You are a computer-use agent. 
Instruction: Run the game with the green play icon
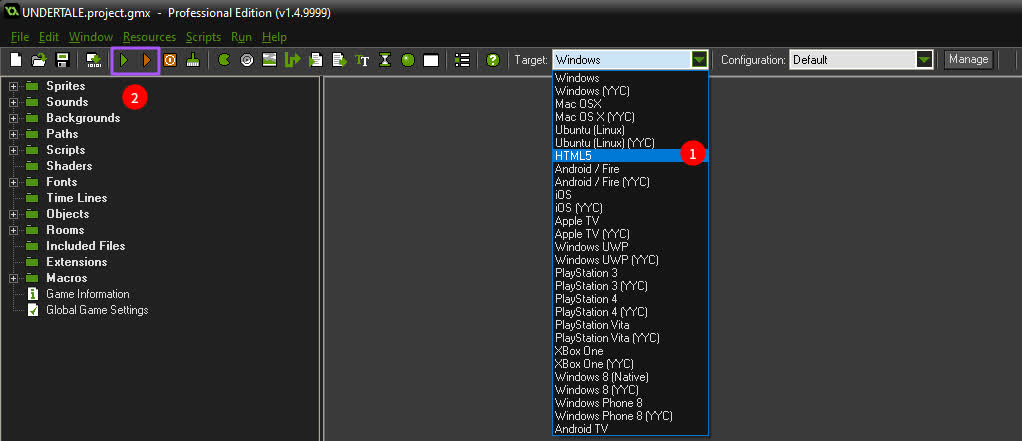(124, 60)
